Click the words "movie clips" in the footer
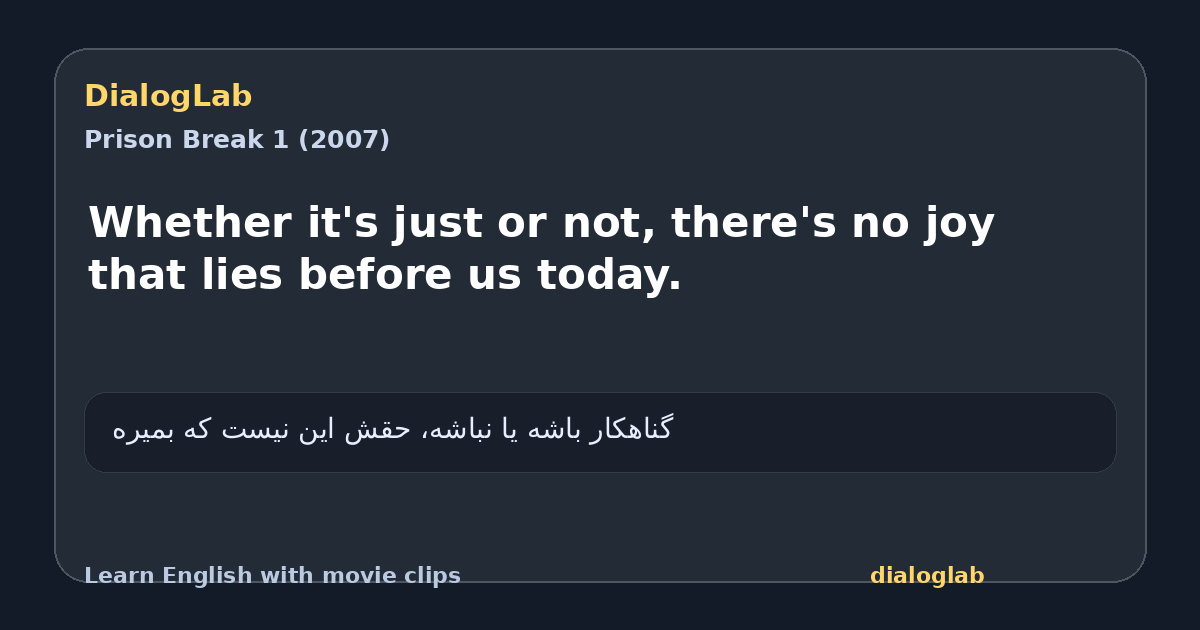The height and width of the screenshot is (630, 1200). pyautogui.click(x=396, y=576)
